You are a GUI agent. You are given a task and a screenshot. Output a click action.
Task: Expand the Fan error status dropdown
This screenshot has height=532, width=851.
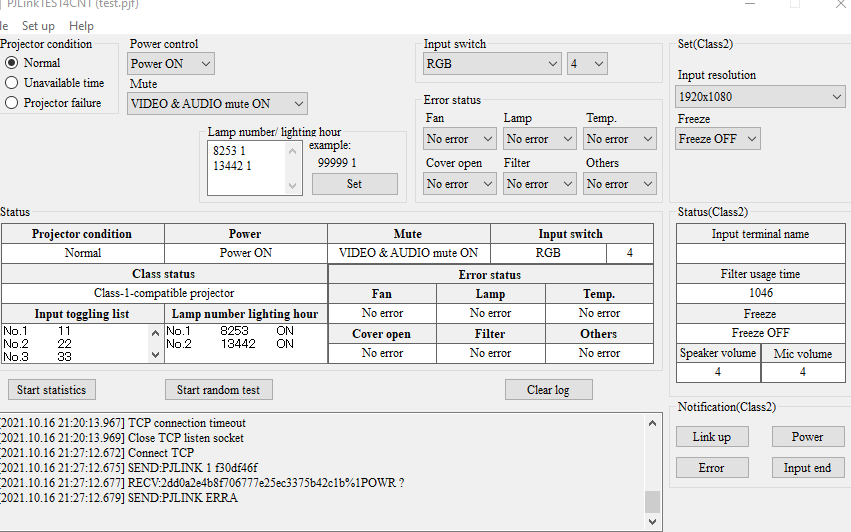click(459, 139)
